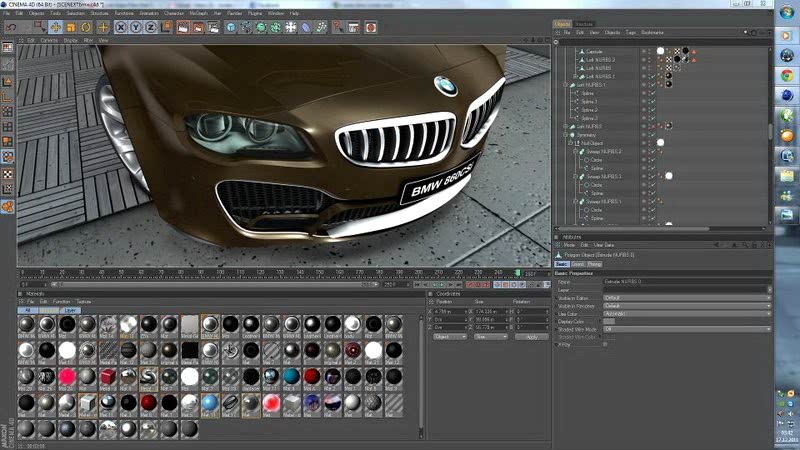This screenshot has width=800, height=450.
Task: Select the Basic attributes tab
Action: click(x=561, y=264)
